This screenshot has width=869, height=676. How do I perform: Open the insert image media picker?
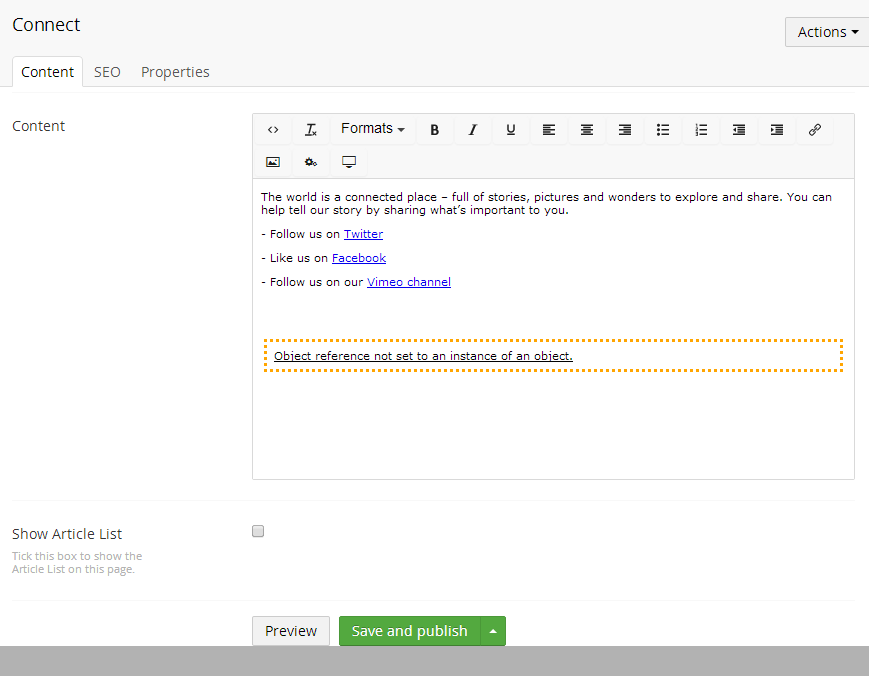coord(273,162)
